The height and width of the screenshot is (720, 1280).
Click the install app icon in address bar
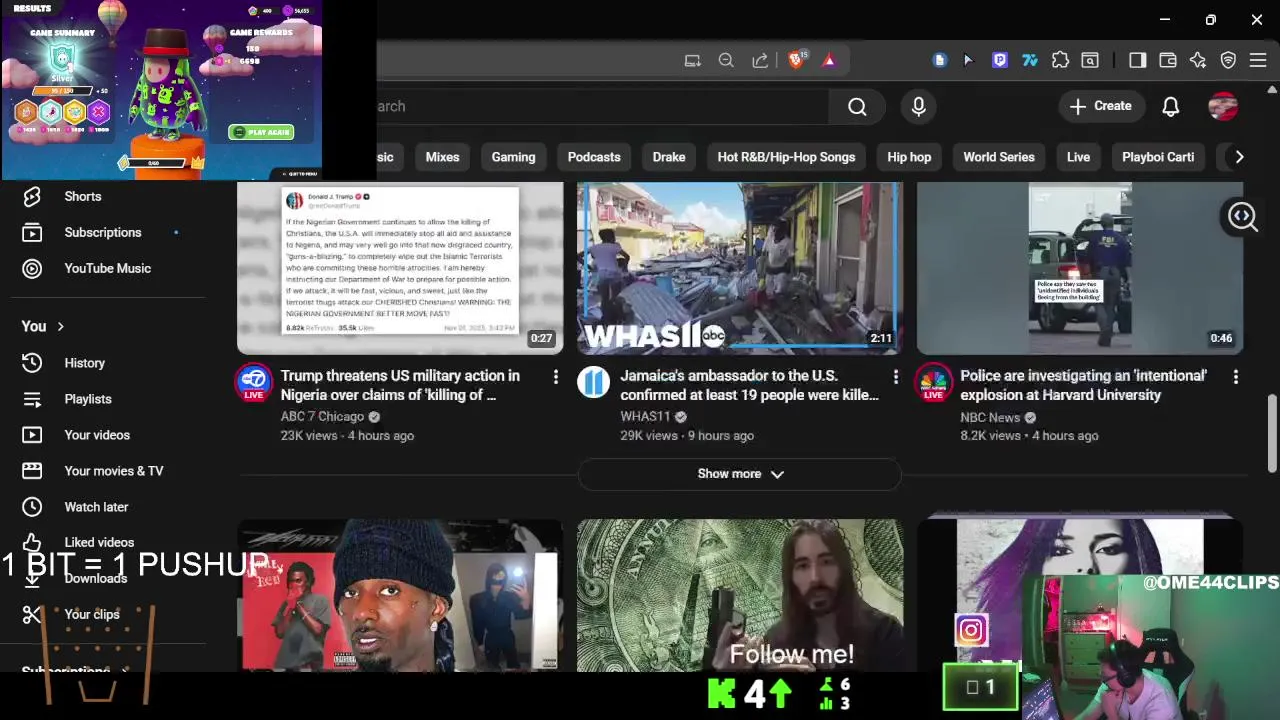692,60
